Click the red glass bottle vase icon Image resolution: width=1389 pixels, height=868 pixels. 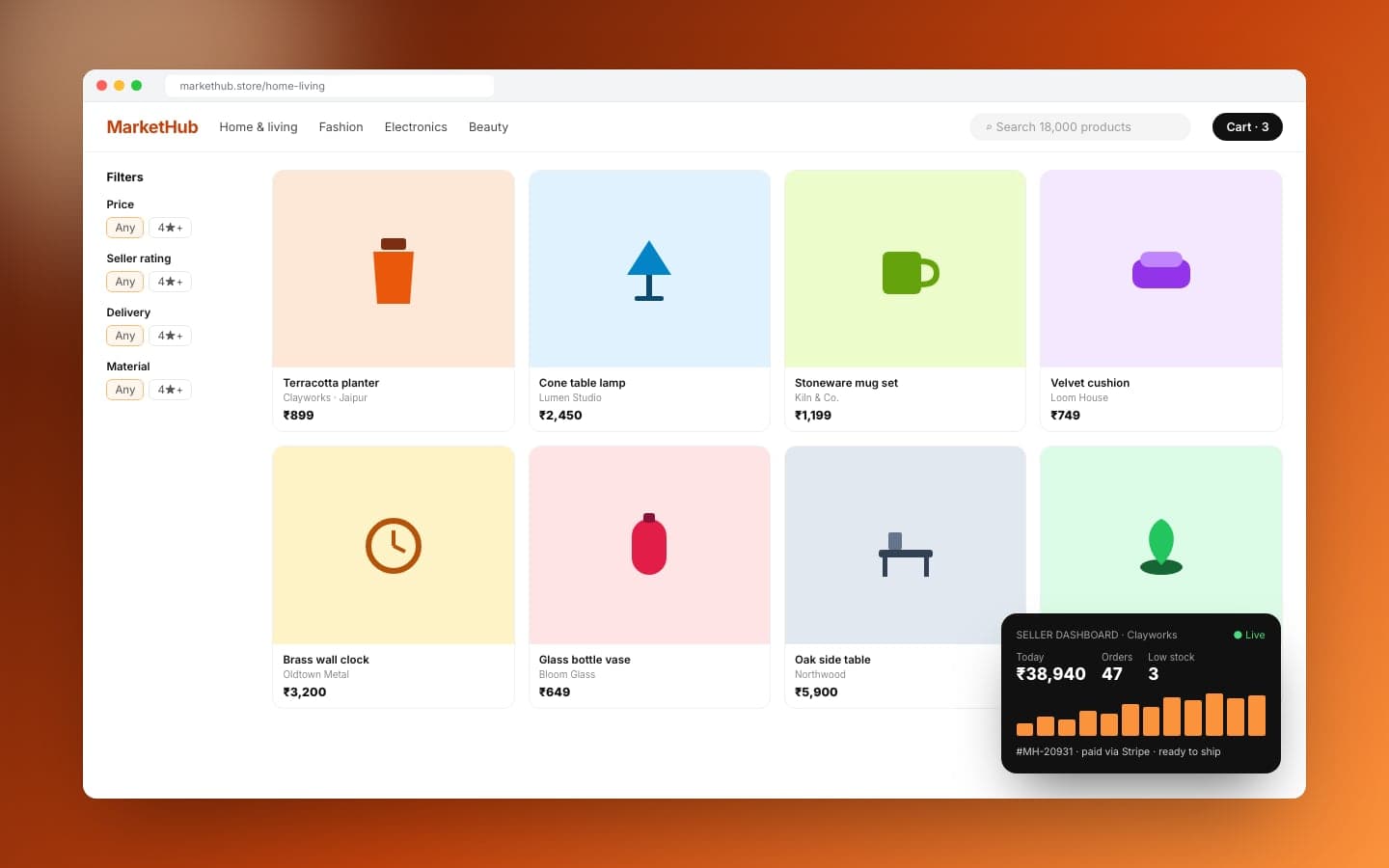coord(649,544)
